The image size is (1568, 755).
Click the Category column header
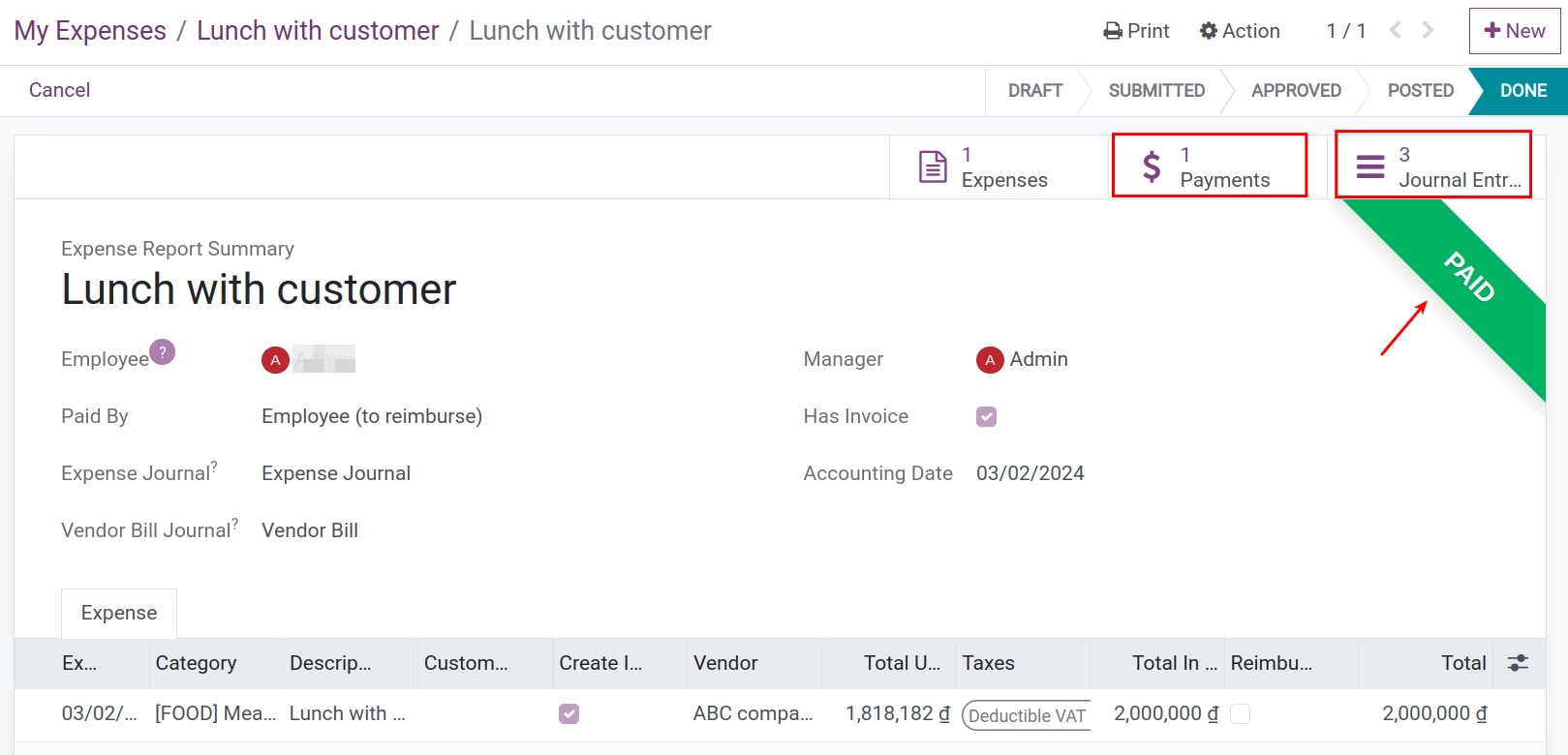(216, 663)
